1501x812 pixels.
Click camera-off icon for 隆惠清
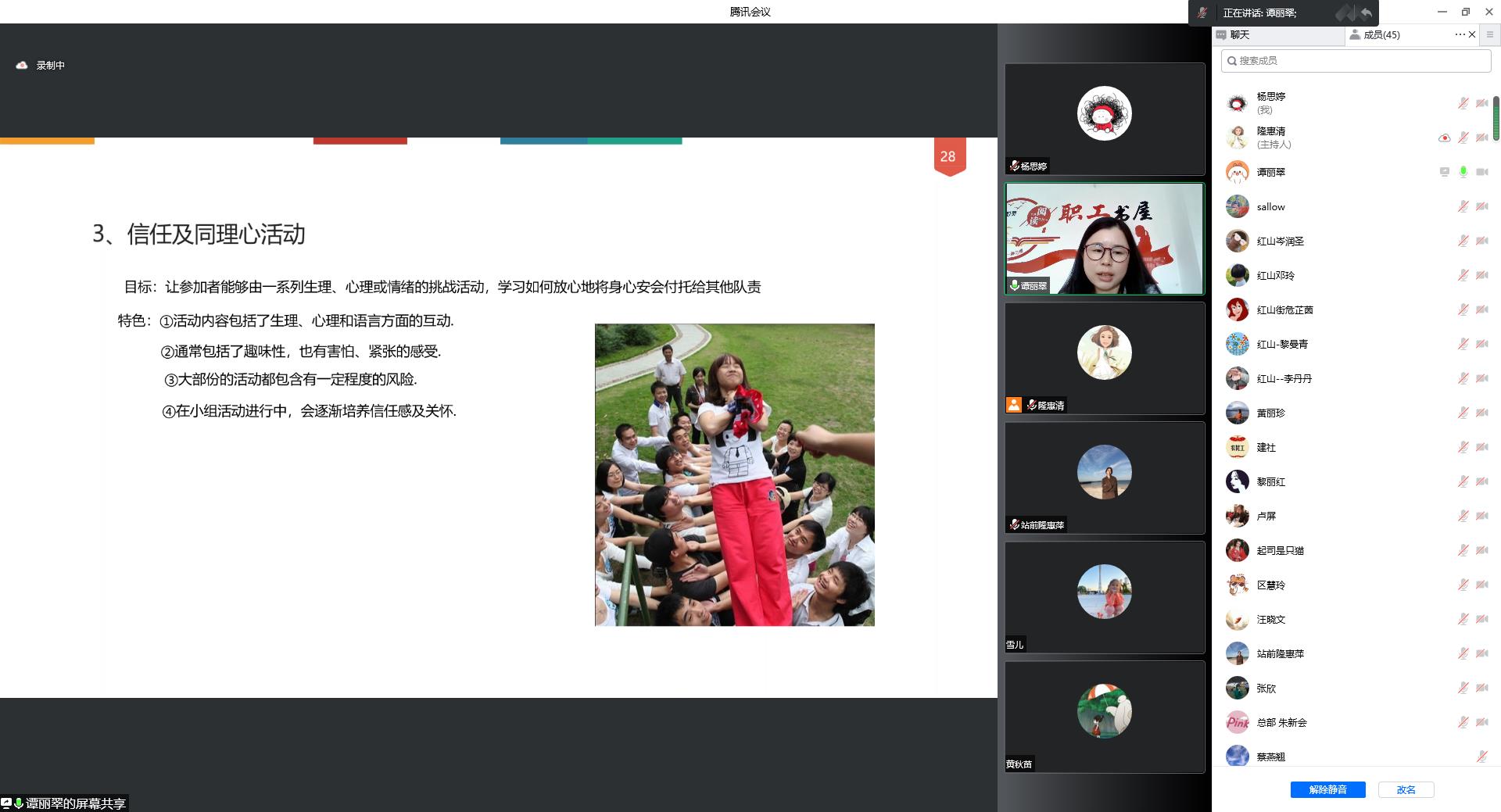click(x=1481, y=138)
